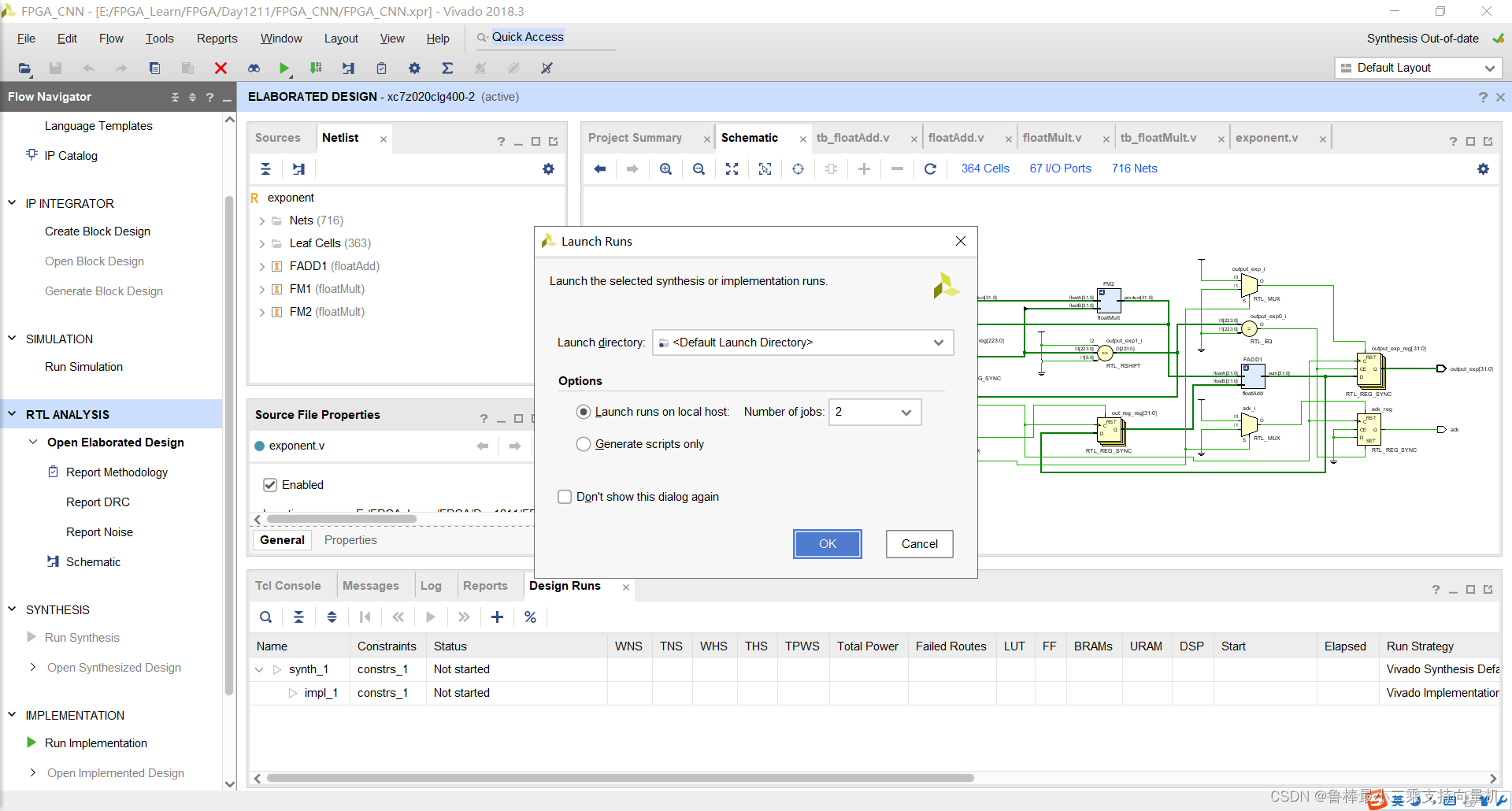Click the 716 Nets link
Image resolution: width=1512 pixels, height=811 pixels.
(x=1134, y=168)
